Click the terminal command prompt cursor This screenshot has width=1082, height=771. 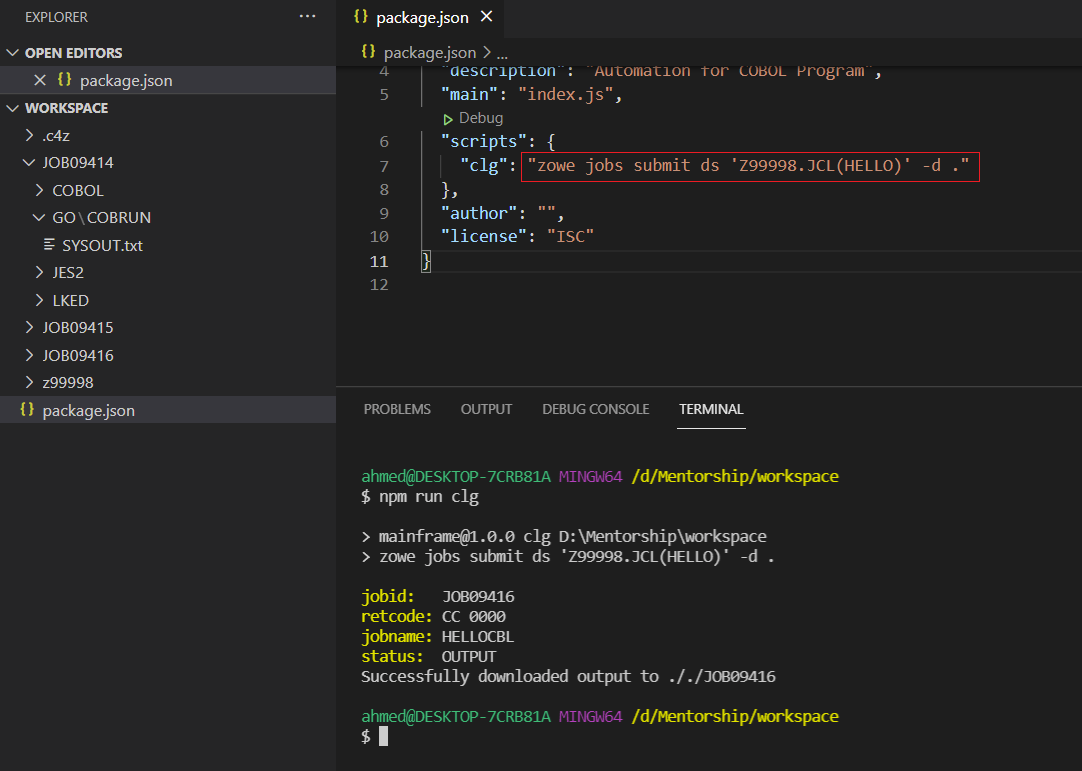point(383,736)
